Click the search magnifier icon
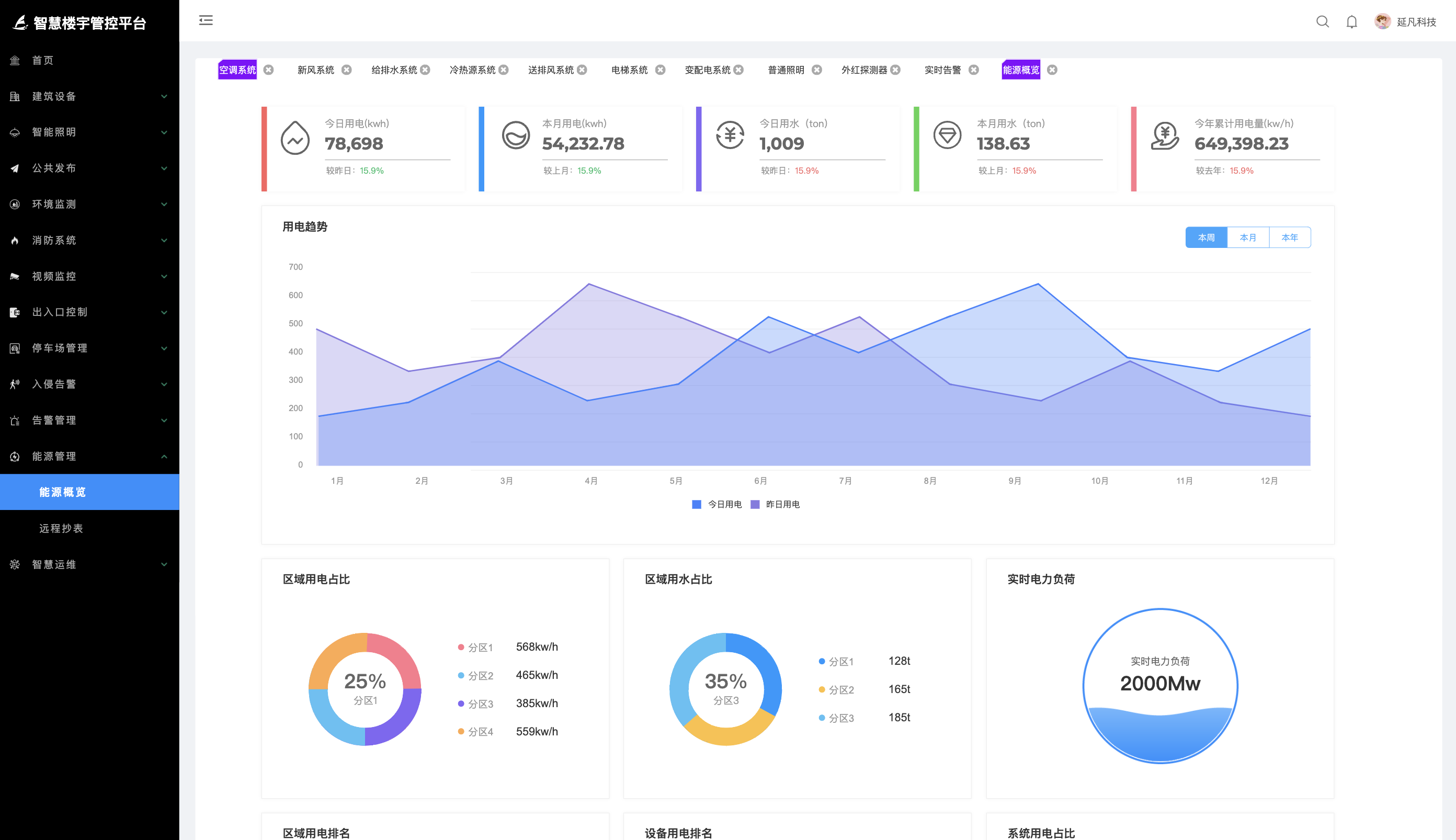Image resolution: width=1456 pixels, height=840 pixels. click(x=1322, y=22)
